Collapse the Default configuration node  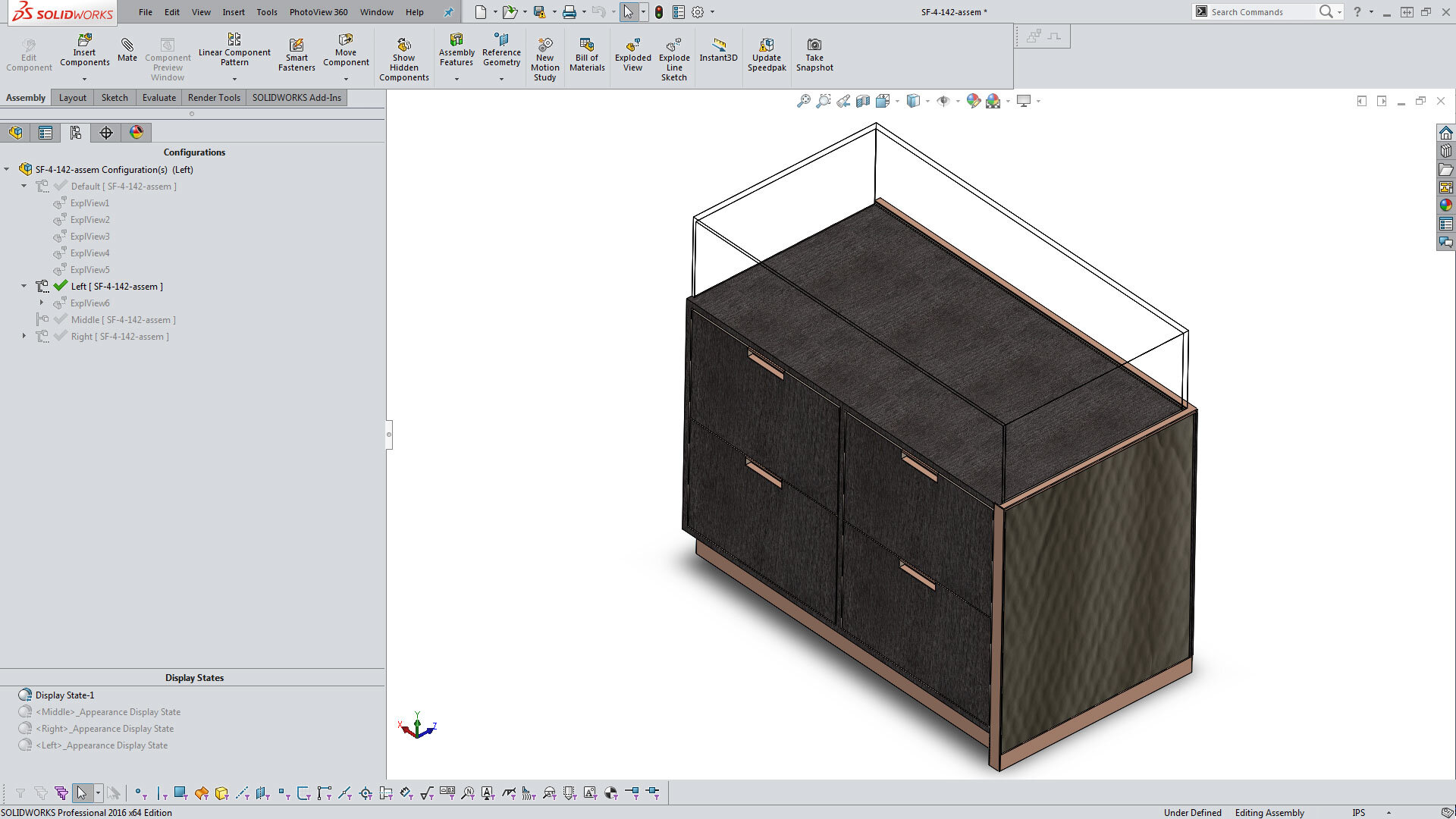(24, 187)
